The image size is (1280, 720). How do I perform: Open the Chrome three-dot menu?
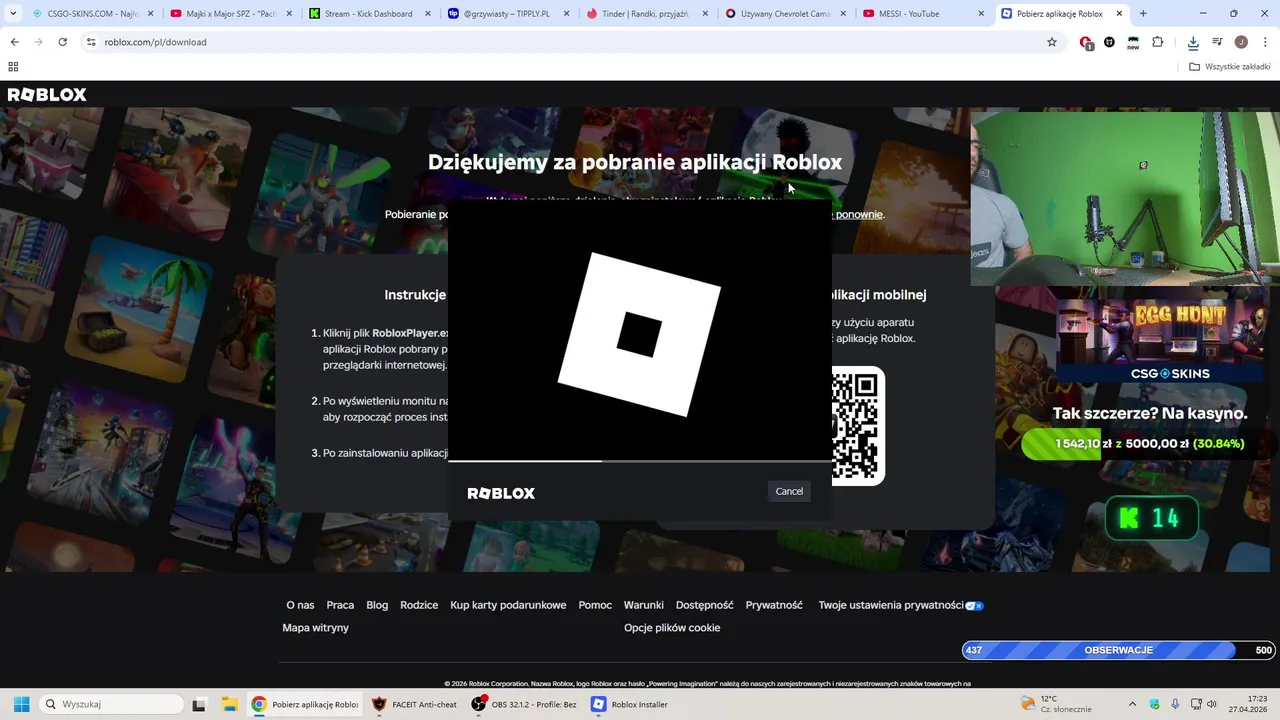[1266, 42]
